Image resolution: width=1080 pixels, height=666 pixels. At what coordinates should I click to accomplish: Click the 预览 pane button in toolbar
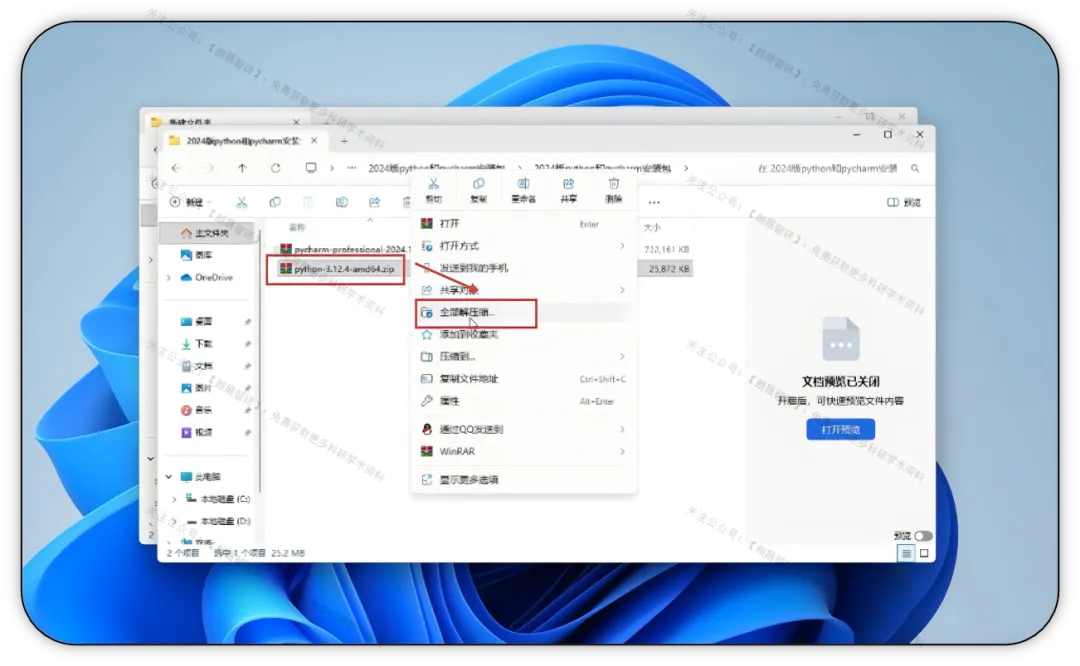coord(904,202)
